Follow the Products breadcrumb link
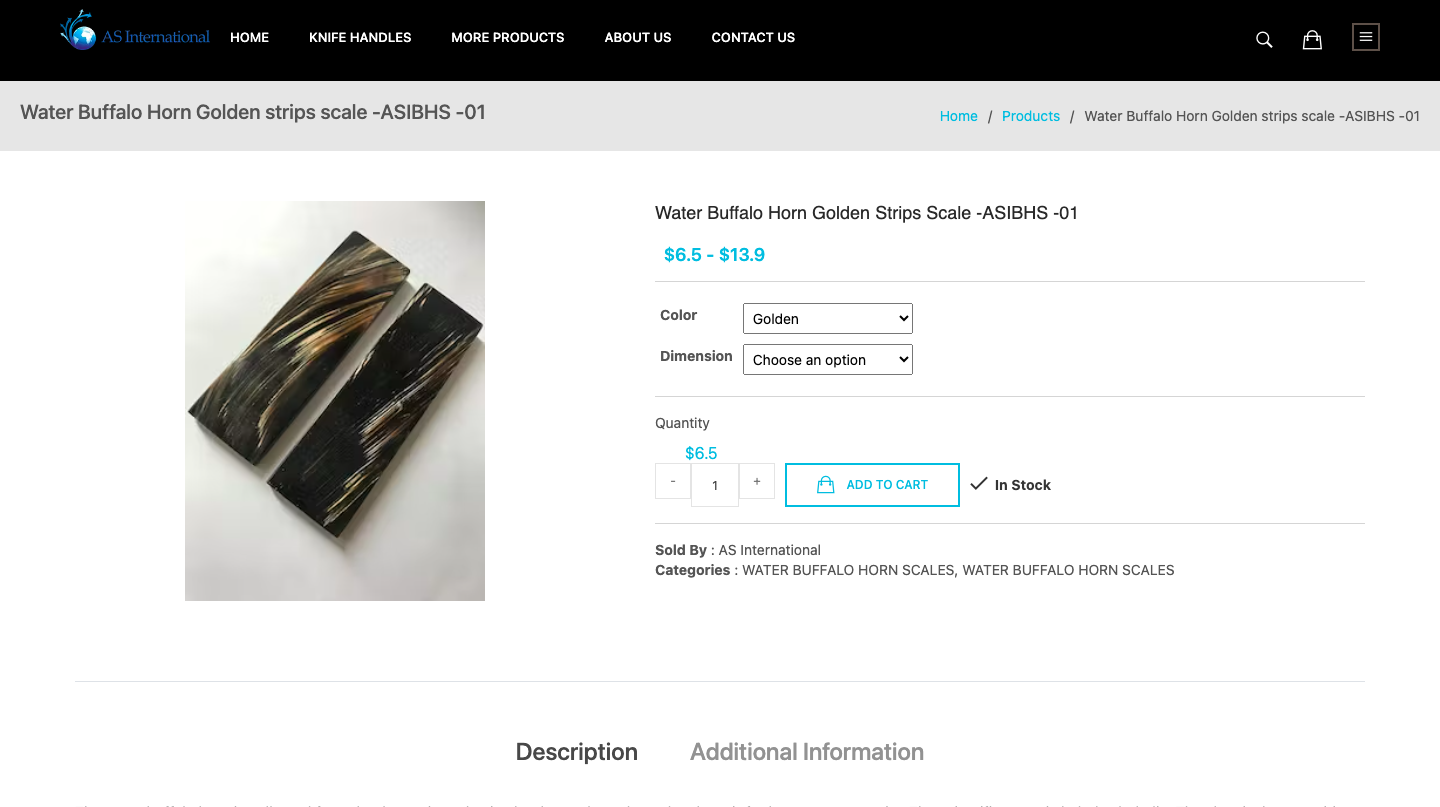 1030,116
